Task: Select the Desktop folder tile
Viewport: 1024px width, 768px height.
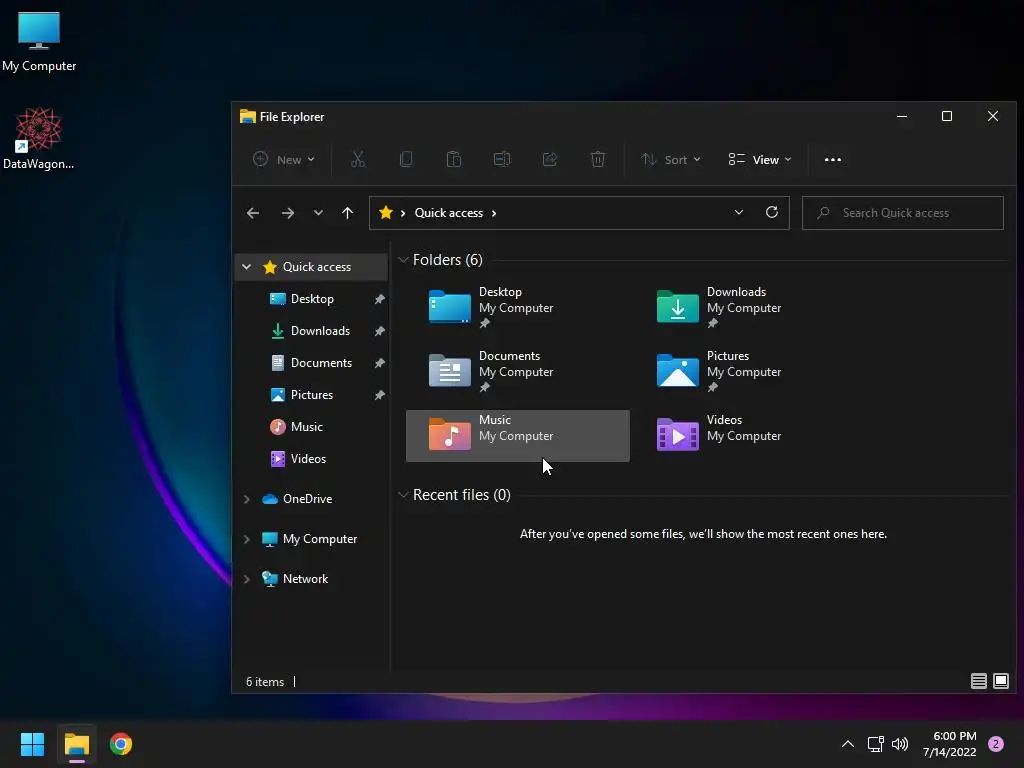Action: coord(517,307)
